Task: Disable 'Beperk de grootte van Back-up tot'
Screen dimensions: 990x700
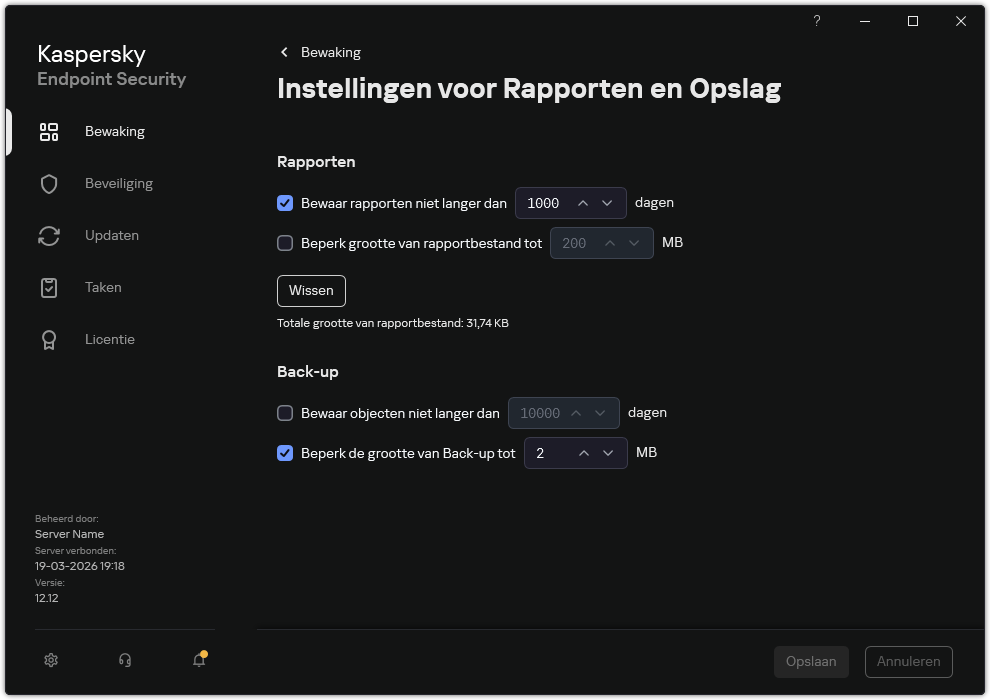Action: (285, 453)
